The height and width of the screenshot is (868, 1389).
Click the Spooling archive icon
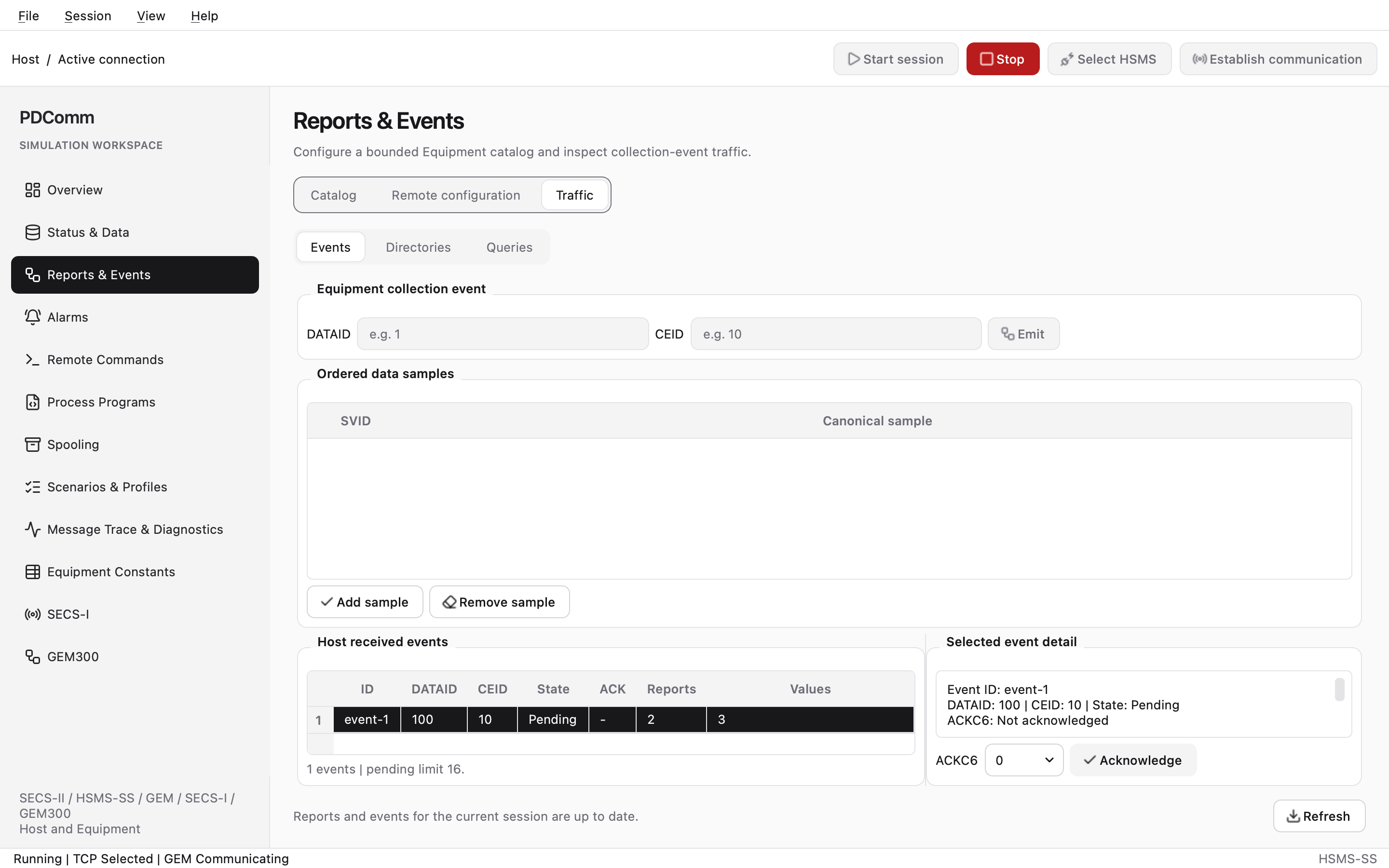(x=33, y=445)
